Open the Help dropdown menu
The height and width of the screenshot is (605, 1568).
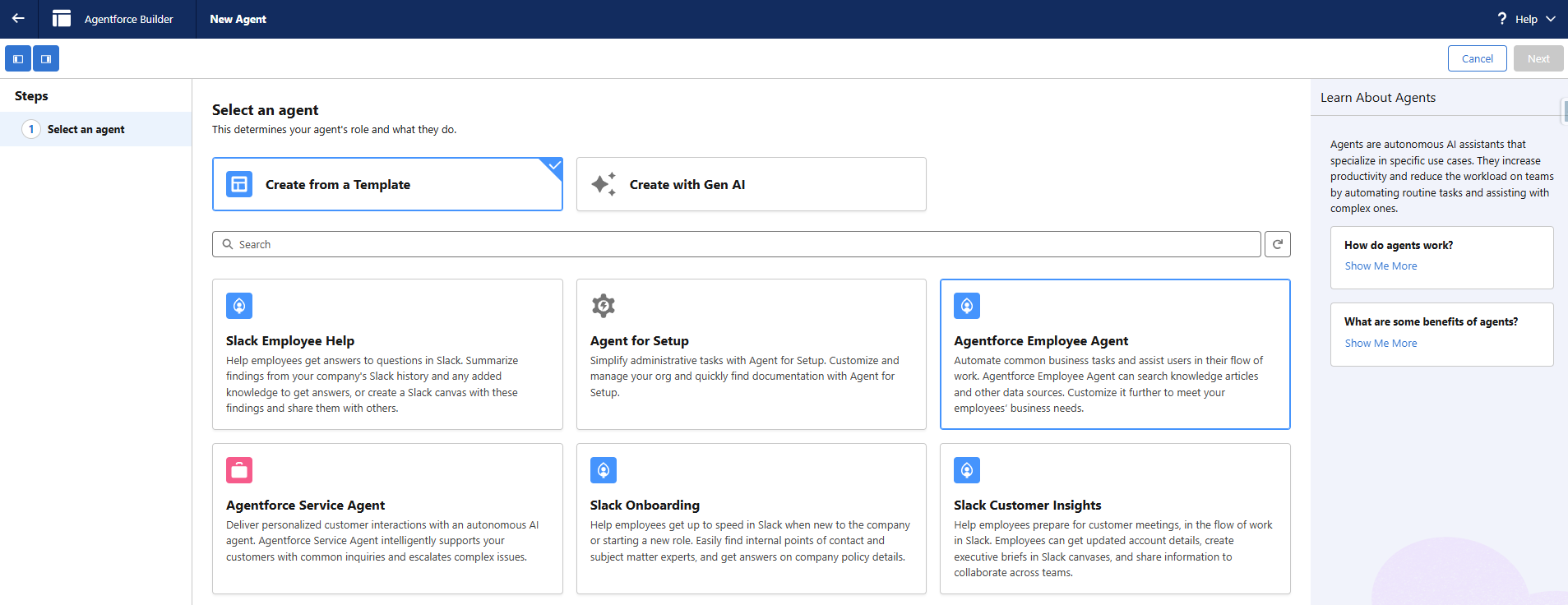click(x=1527, y=19)
